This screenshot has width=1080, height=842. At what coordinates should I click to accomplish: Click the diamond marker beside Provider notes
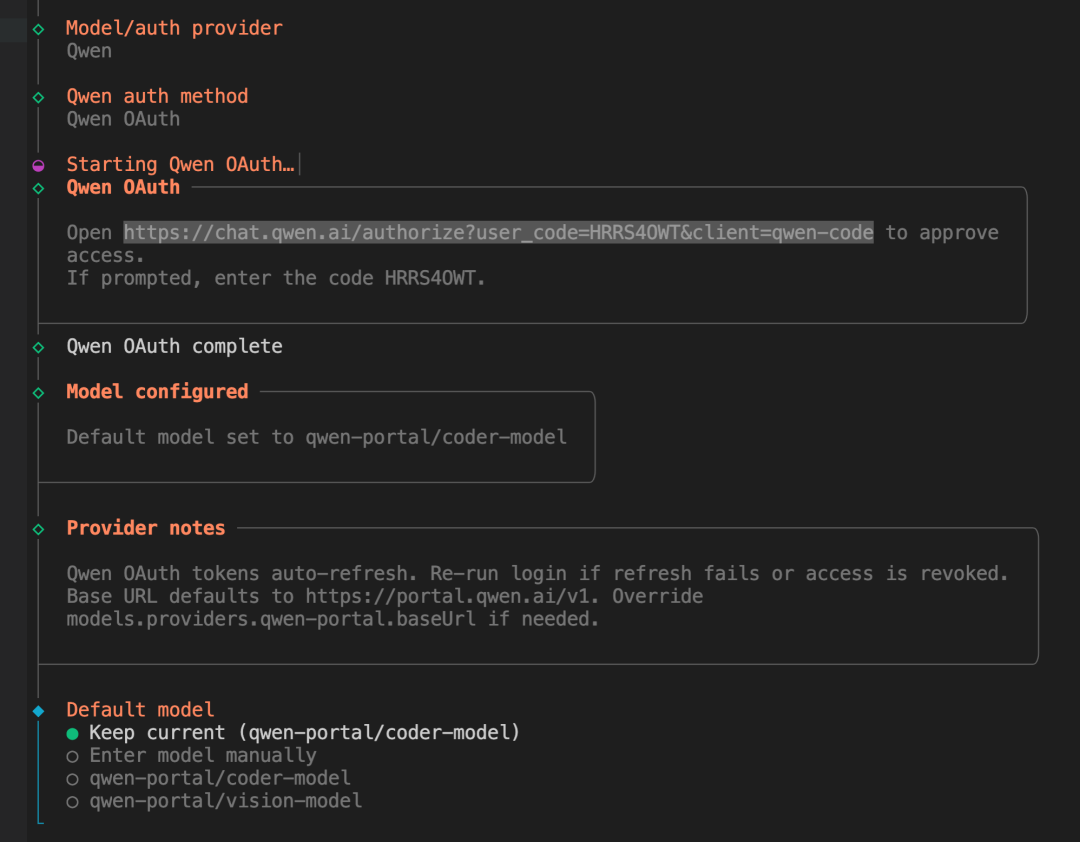[39, 529]
